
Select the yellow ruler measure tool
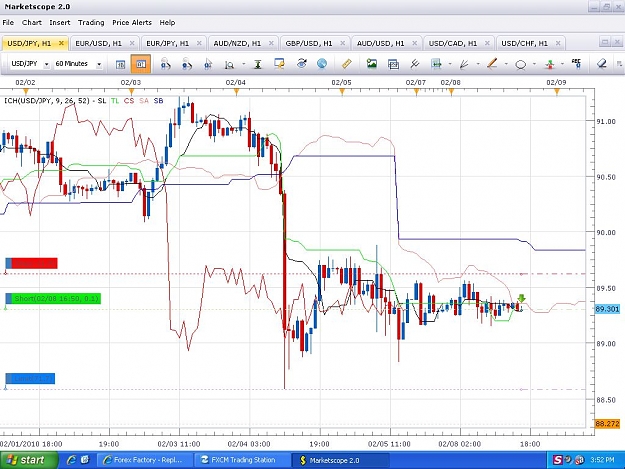[x=347, y=64]
